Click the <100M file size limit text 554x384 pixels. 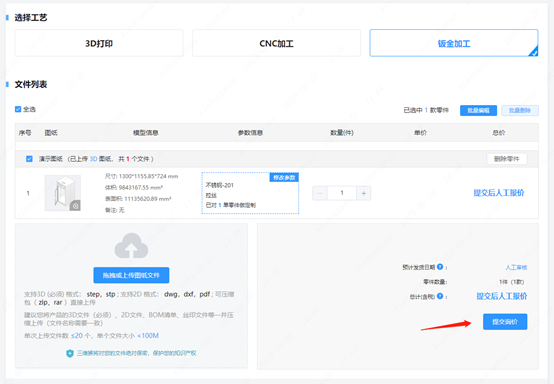[148, 336]
